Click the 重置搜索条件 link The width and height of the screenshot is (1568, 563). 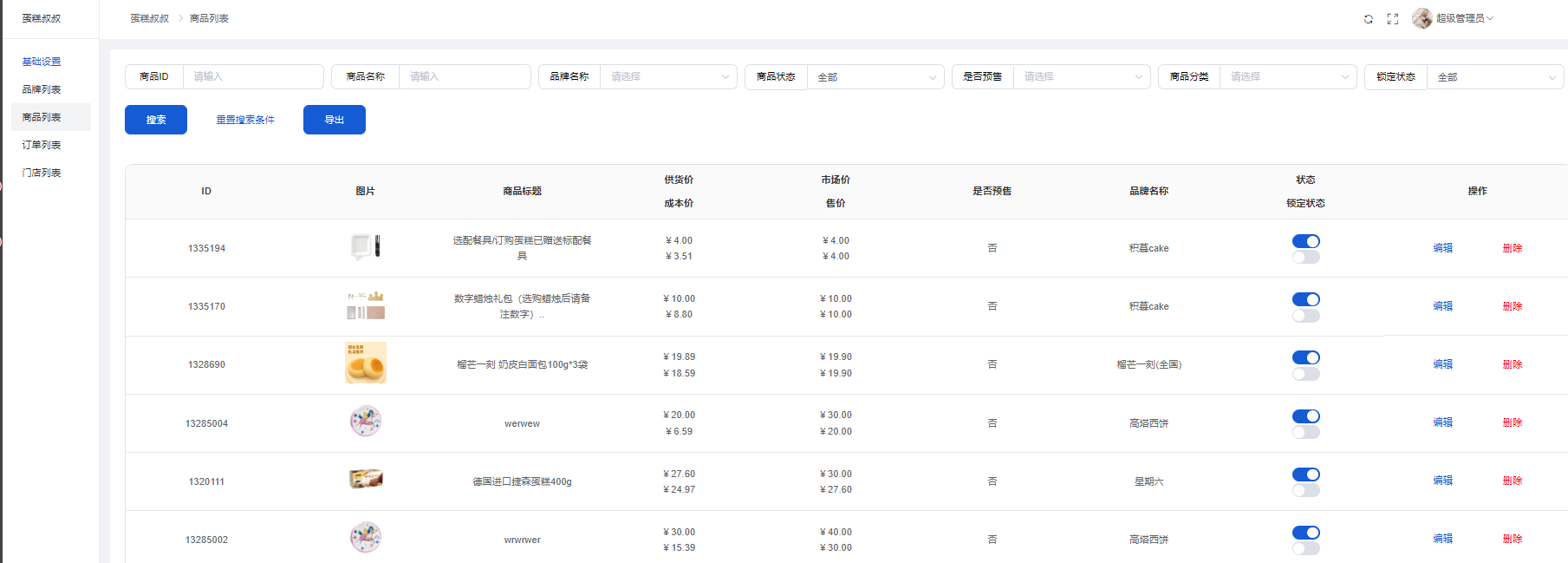pyautogui.click(x=245, y=120)
